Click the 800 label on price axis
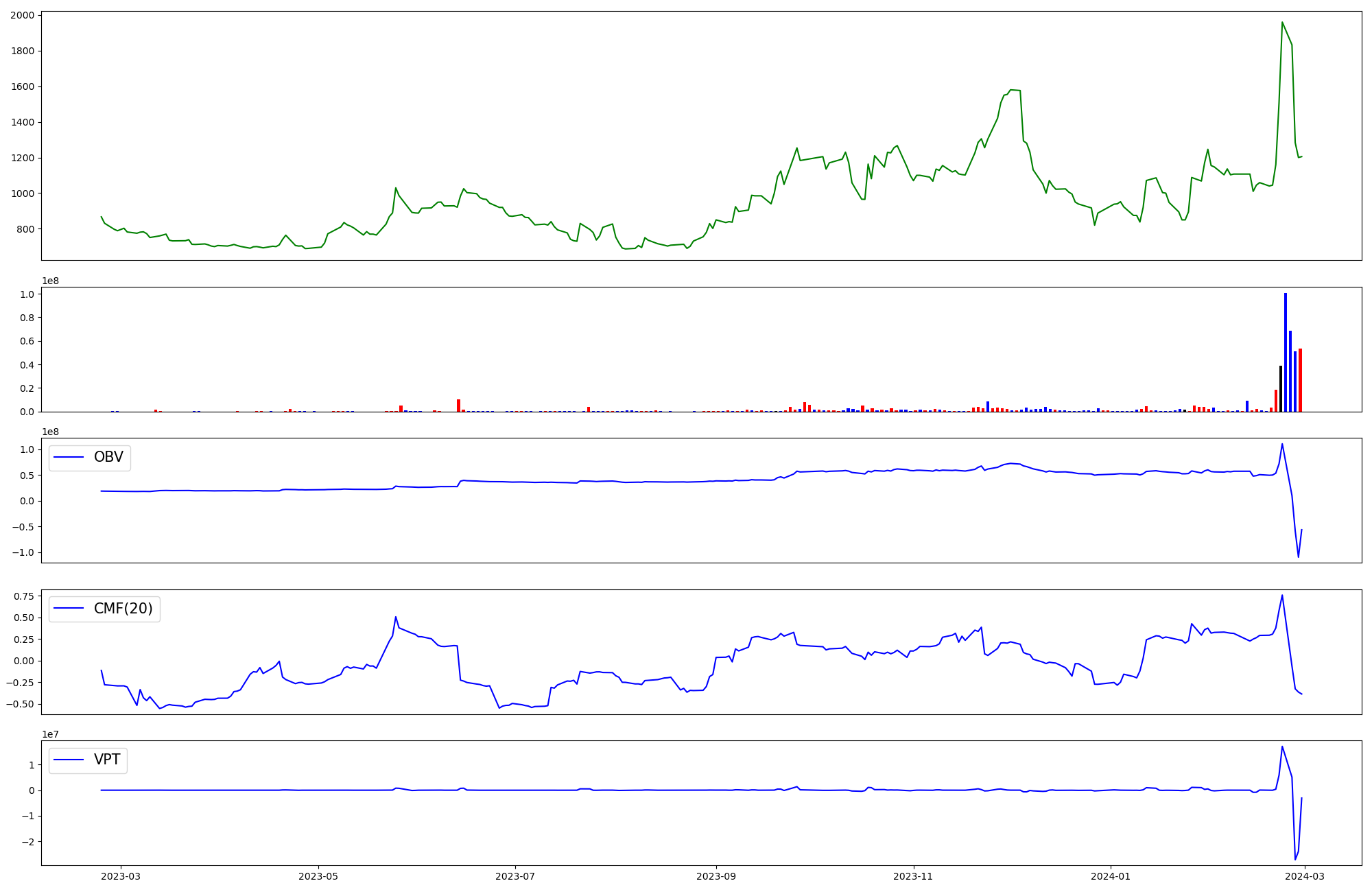Screen dimensions: 1372x892 [25, 229]
